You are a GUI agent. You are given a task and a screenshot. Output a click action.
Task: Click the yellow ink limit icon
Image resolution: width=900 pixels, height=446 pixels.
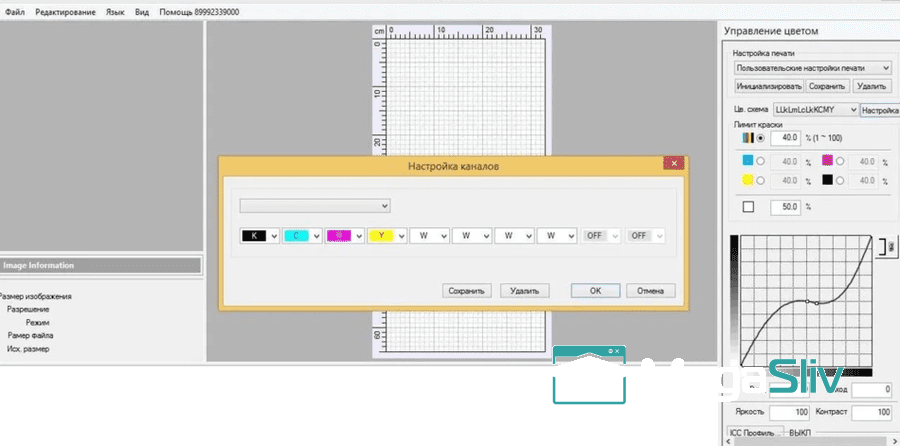tap(747, 180)
